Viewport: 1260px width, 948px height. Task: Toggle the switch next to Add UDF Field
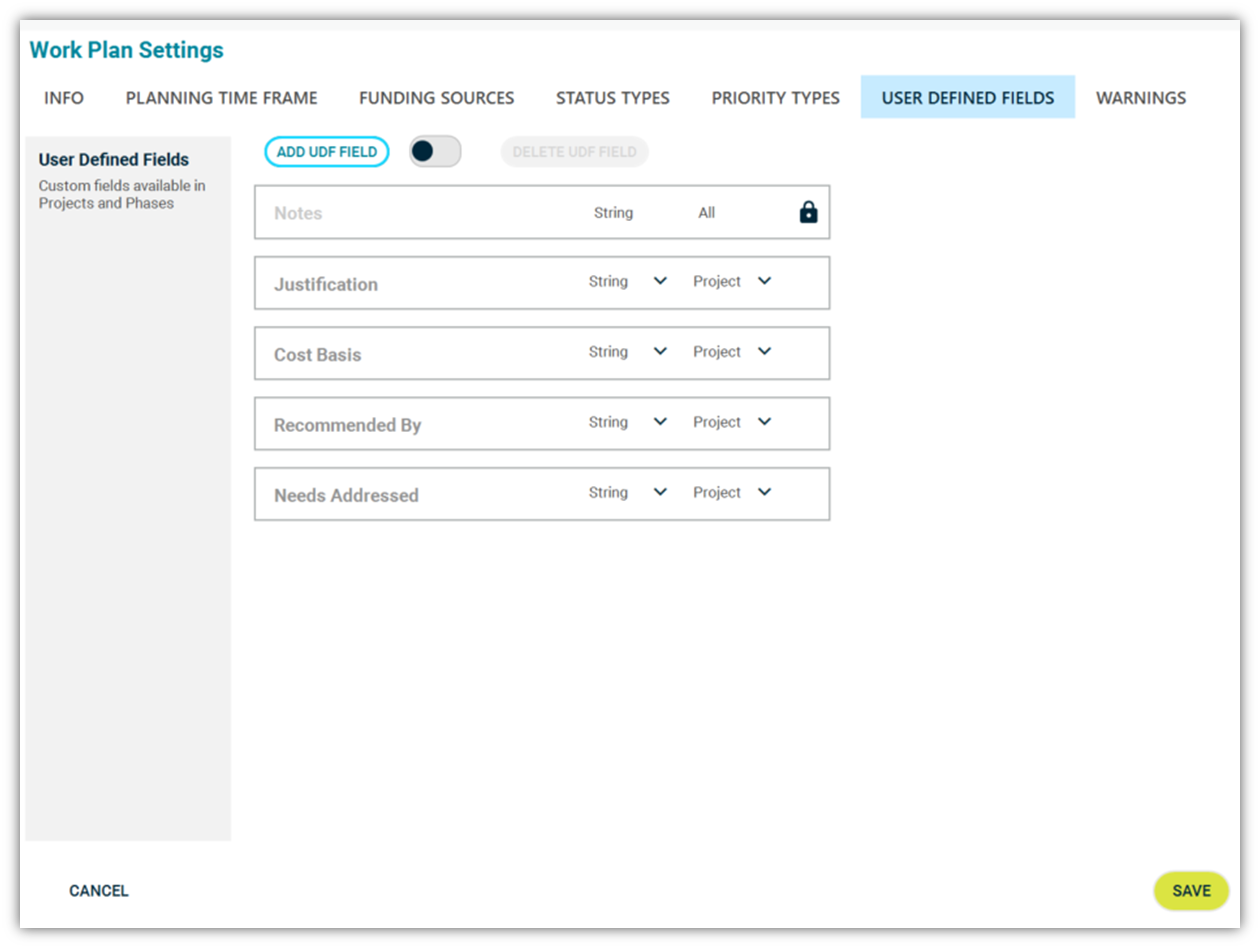[x=435, y=152]
